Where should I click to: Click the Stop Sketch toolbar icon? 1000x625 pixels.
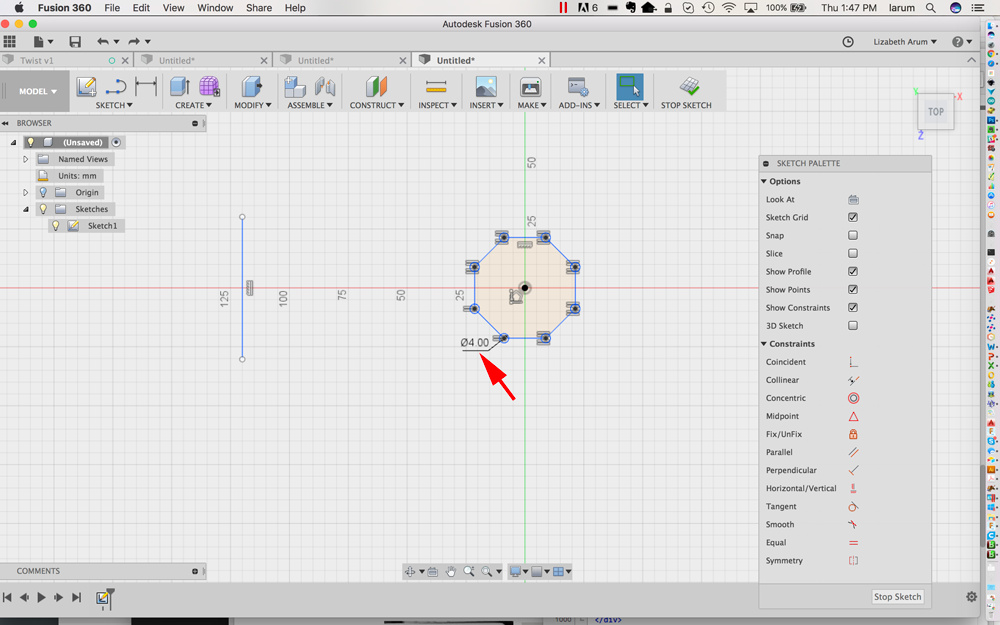coord(689,86)
